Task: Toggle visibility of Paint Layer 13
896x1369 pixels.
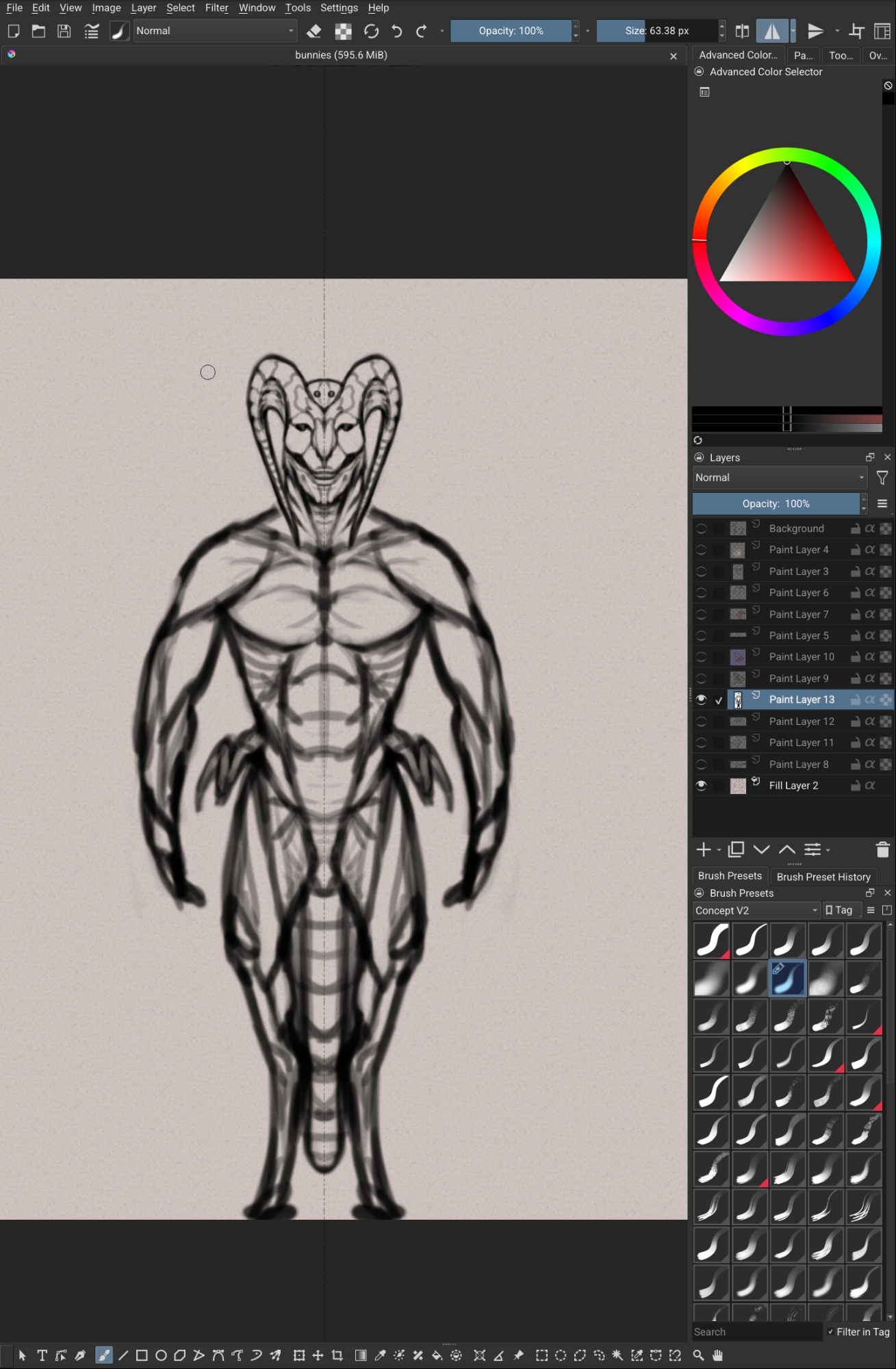Action: pyautogui.click(x=701, y=700)
